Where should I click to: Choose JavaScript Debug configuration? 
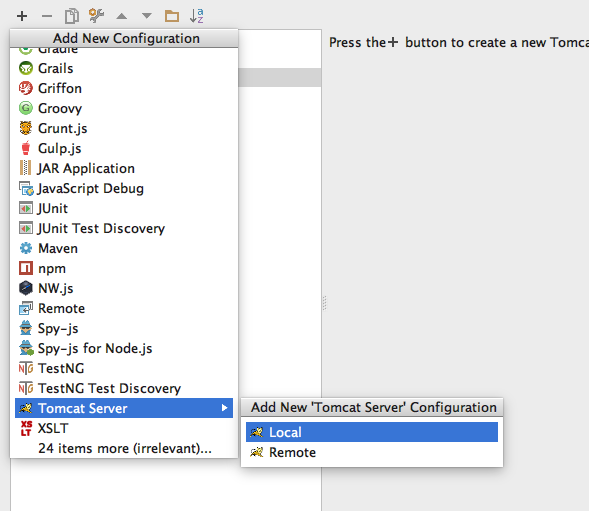click(x=124, y=188)
